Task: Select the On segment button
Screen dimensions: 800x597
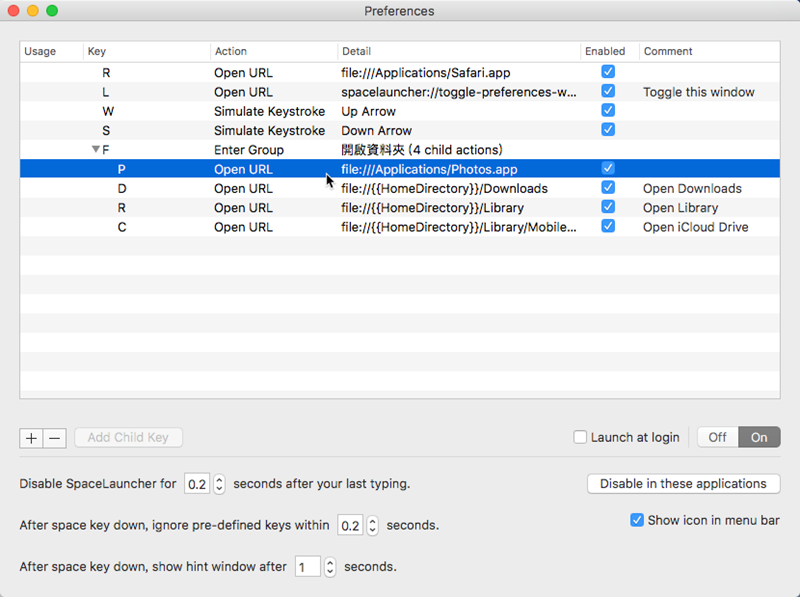Action: [759, 437]
